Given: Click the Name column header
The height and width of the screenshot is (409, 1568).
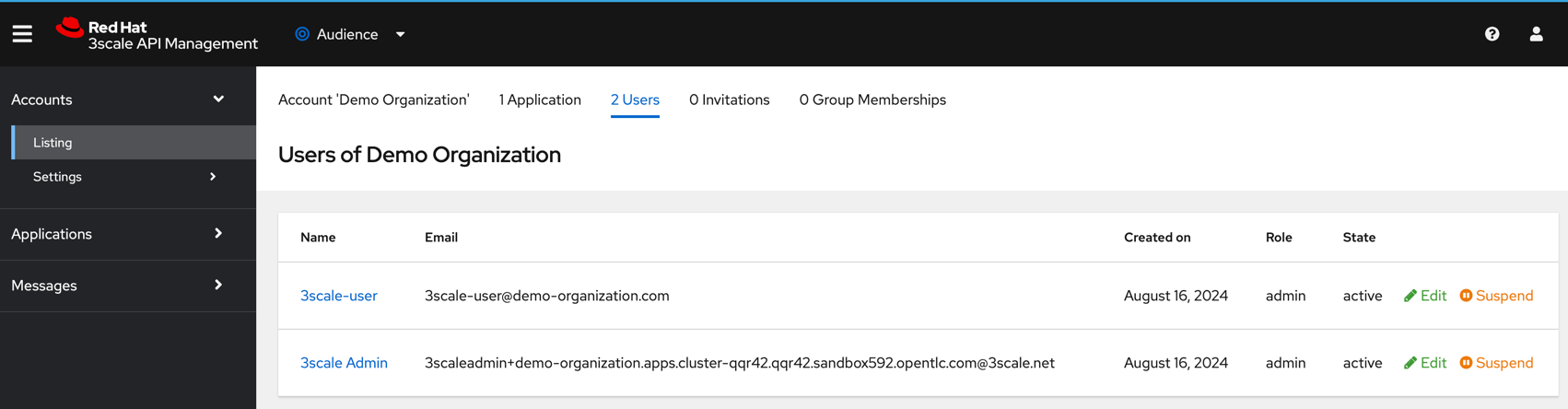Looking at the screenshot, I should [318, 238].
